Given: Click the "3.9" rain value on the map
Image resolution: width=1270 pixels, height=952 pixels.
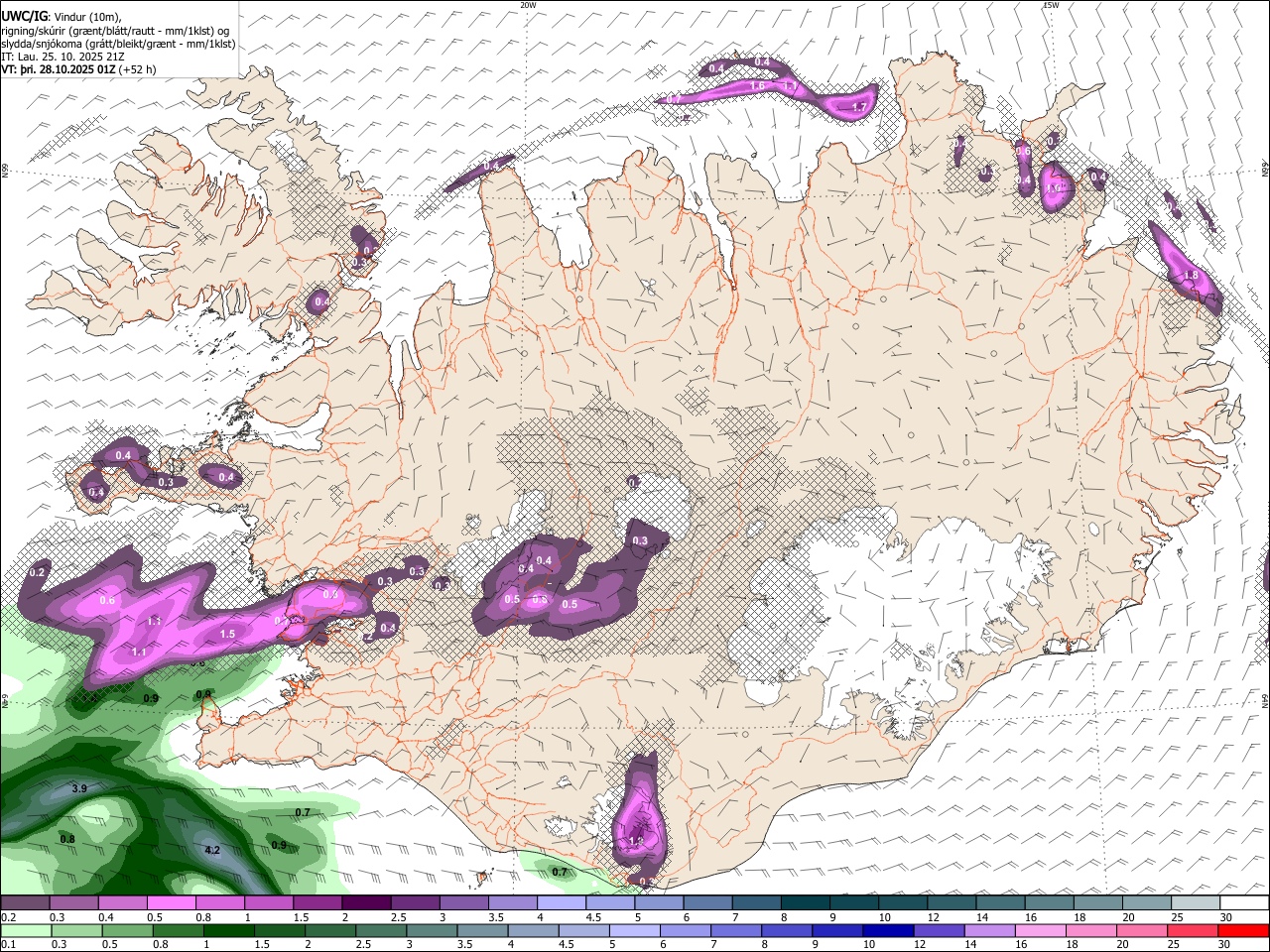Looking at the screenshot, I should click(80, 788).
